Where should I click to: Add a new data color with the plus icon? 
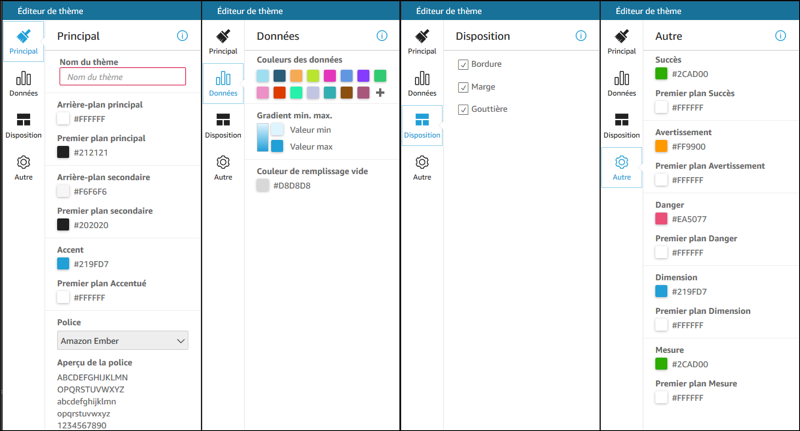pos(380,93)
